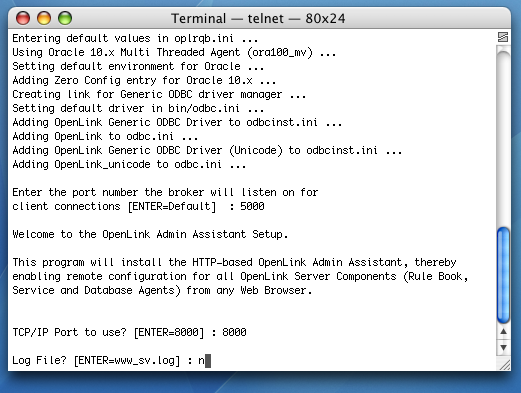Click the "Entering default values in oplrqb.ini" line
This screenshot has width=521, height=393.
135,38
